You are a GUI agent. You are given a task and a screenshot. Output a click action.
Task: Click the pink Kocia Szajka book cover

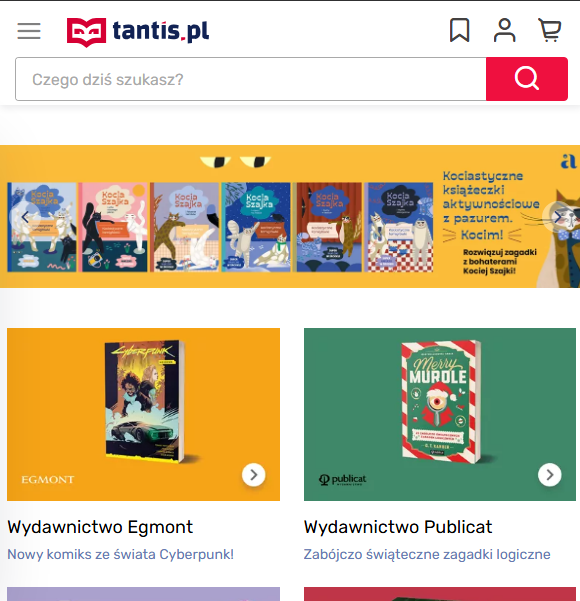coord(113,227)
